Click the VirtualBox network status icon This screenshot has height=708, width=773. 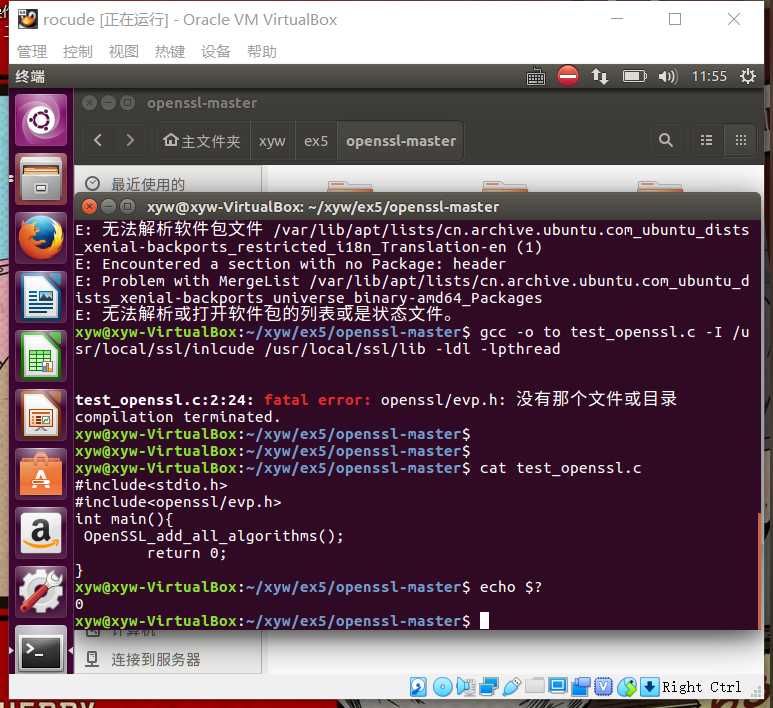489,686
